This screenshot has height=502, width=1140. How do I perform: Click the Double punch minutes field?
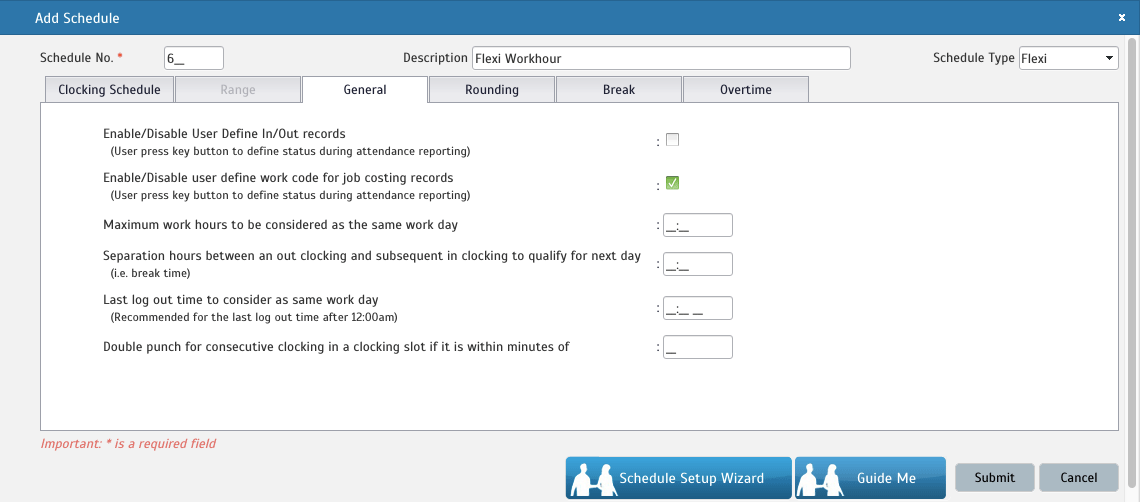tap(697, 347)
